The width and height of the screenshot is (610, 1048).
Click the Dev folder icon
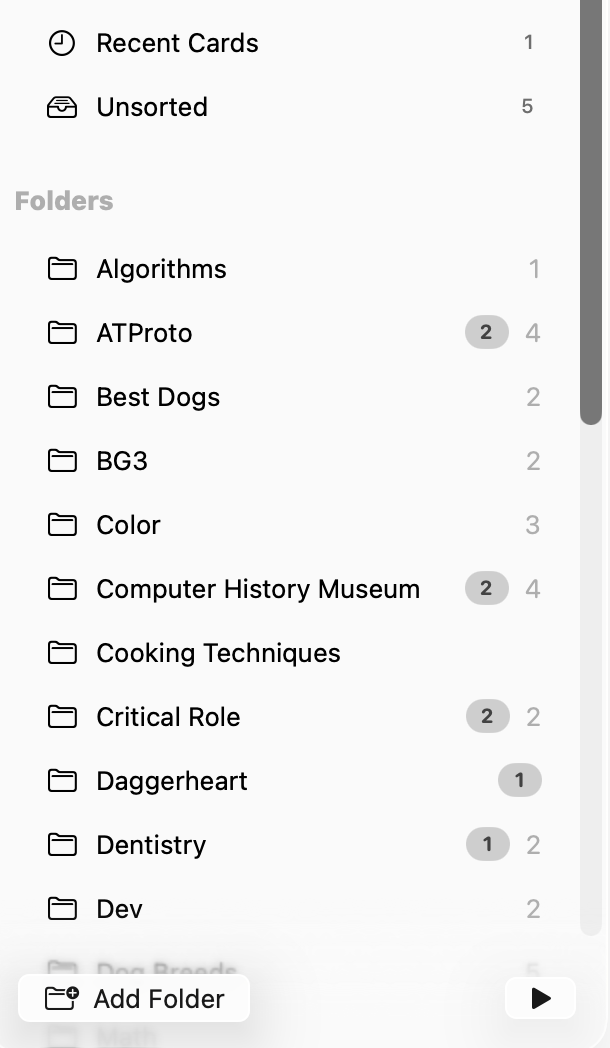pos(62,909)
